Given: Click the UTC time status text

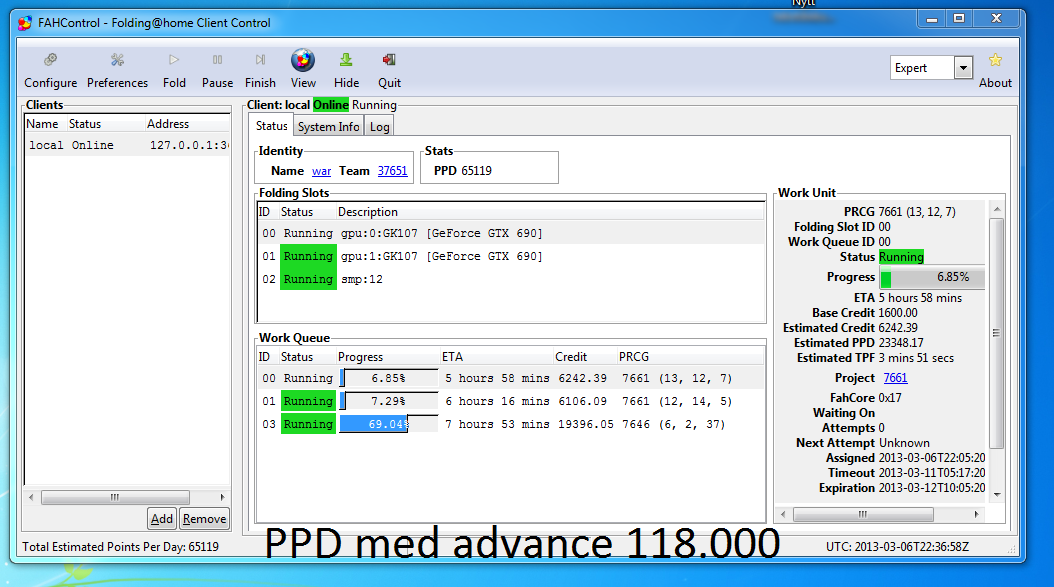Looking at the screenshot, I should (x=897, y=547).
